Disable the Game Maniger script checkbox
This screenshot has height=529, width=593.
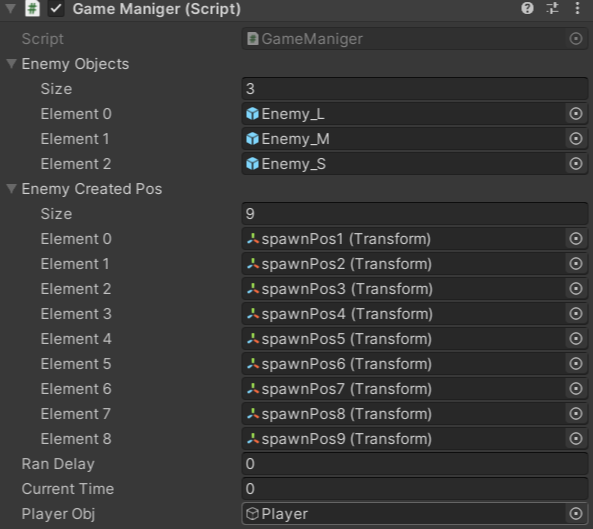coord(56,9)
